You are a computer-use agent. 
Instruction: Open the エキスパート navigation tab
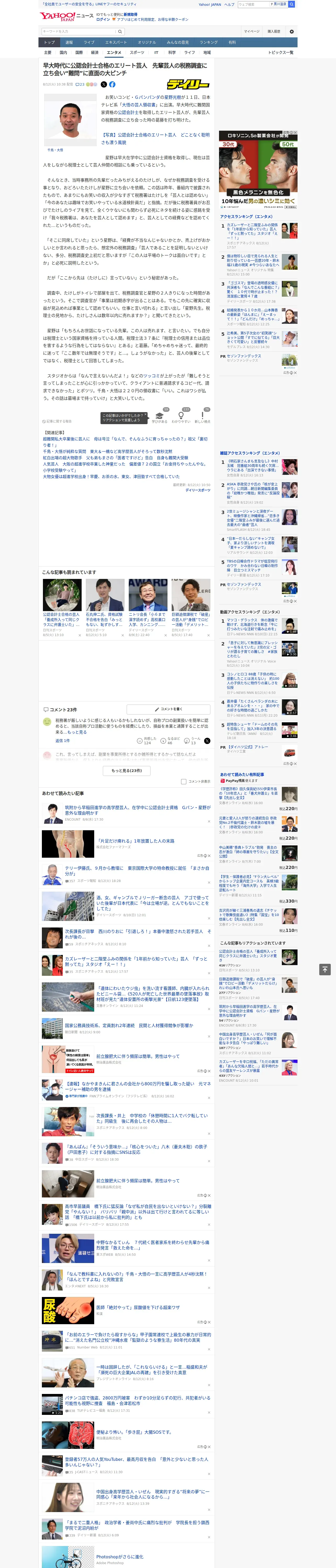pos(116,43)
